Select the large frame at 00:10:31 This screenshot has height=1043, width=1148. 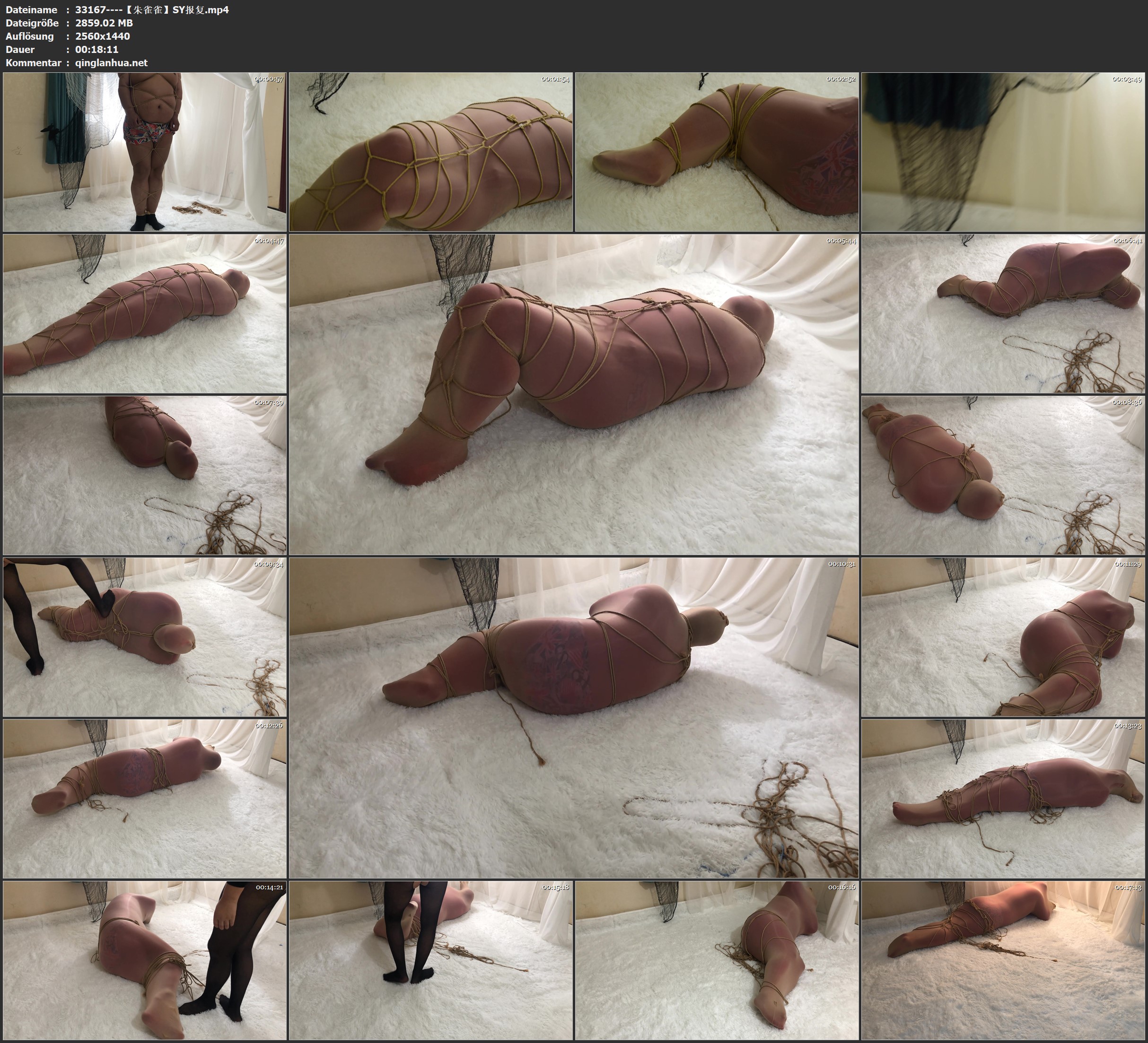573,718
